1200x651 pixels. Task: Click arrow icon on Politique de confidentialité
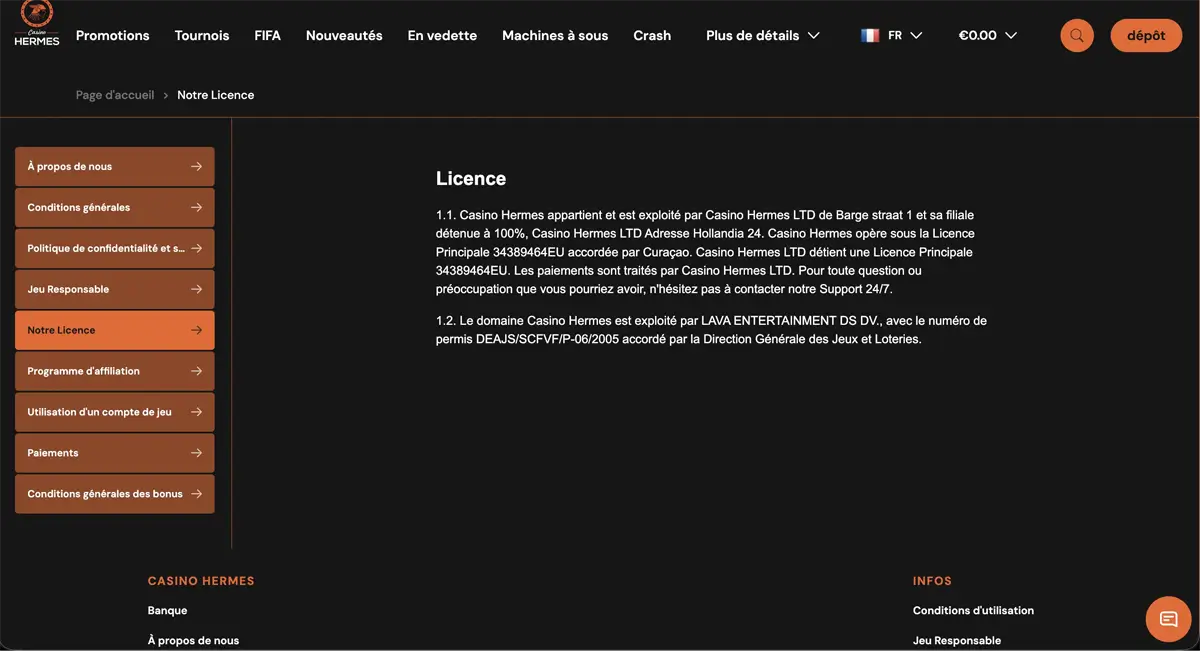coord(197,248)
